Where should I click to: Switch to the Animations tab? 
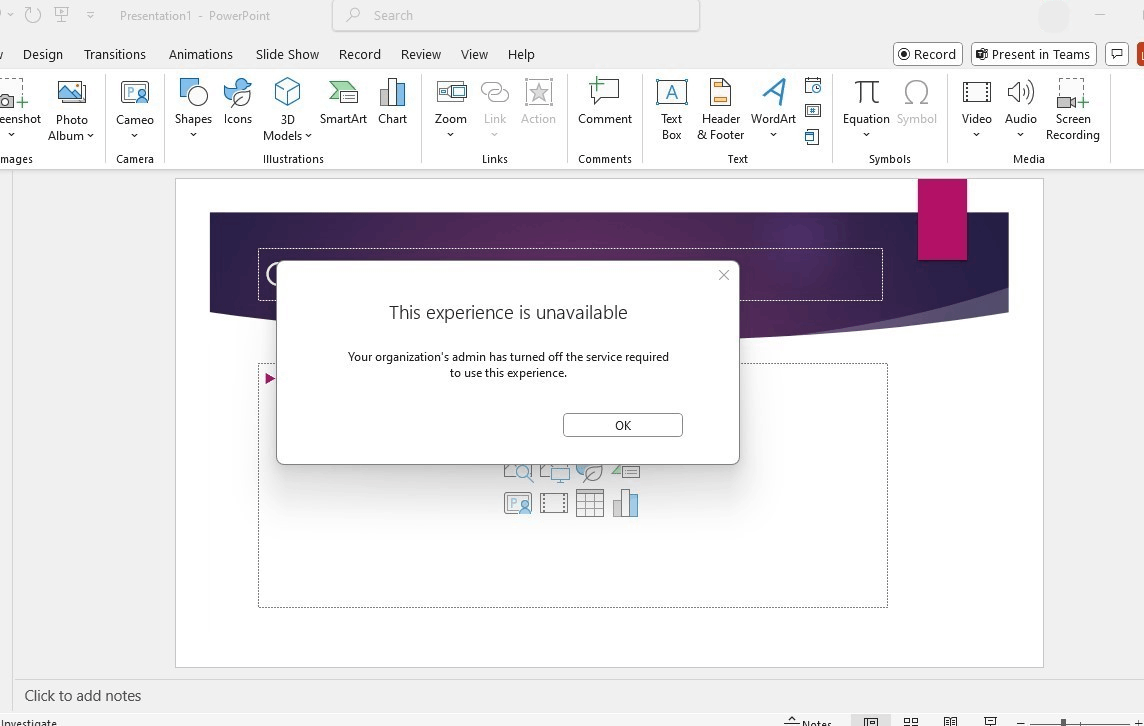[x=200, y=54]
